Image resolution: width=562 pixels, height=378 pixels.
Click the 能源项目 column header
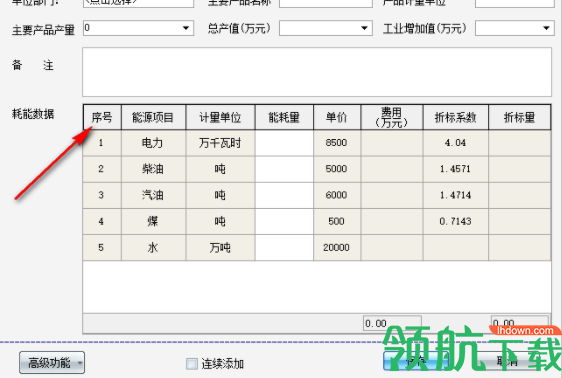pyautogui.click(x=153, y=117)
